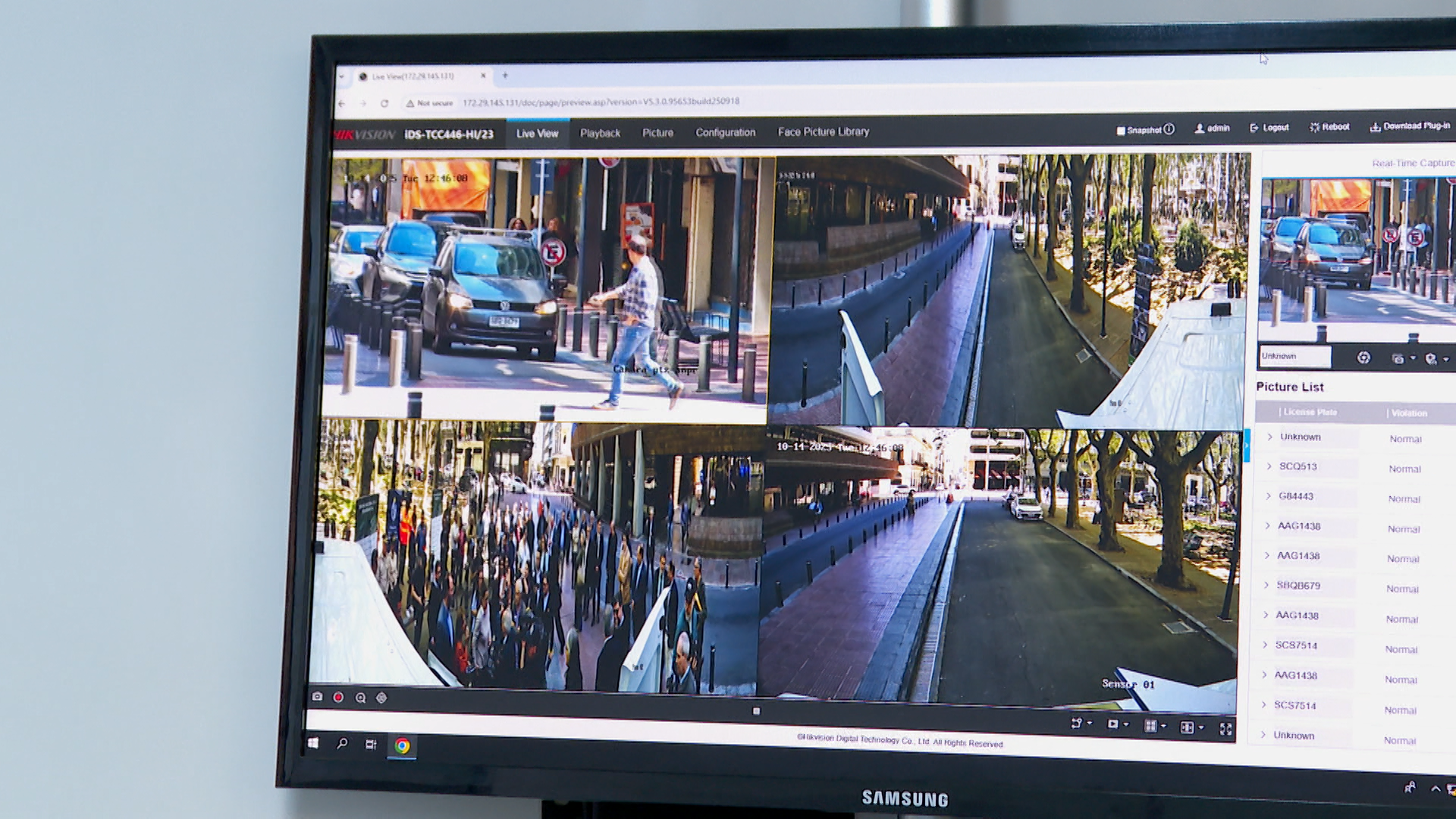Image resolution: width=1456 pixels, height=819 pixels.
Task: Click the Google Chrome taskbar icon
Action: (402, 746)
